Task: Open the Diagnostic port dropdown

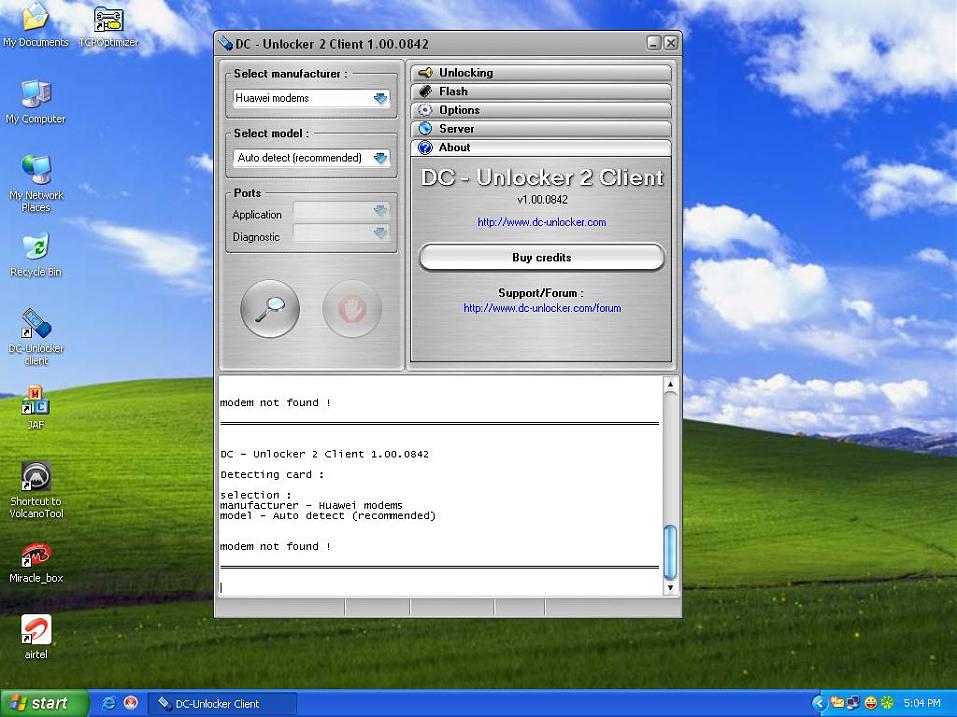Action: (380, 233)
